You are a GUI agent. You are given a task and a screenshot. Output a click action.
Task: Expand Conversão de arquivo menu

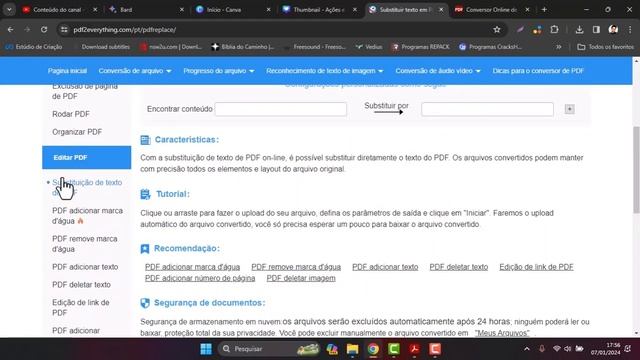[x=135, y=71]
